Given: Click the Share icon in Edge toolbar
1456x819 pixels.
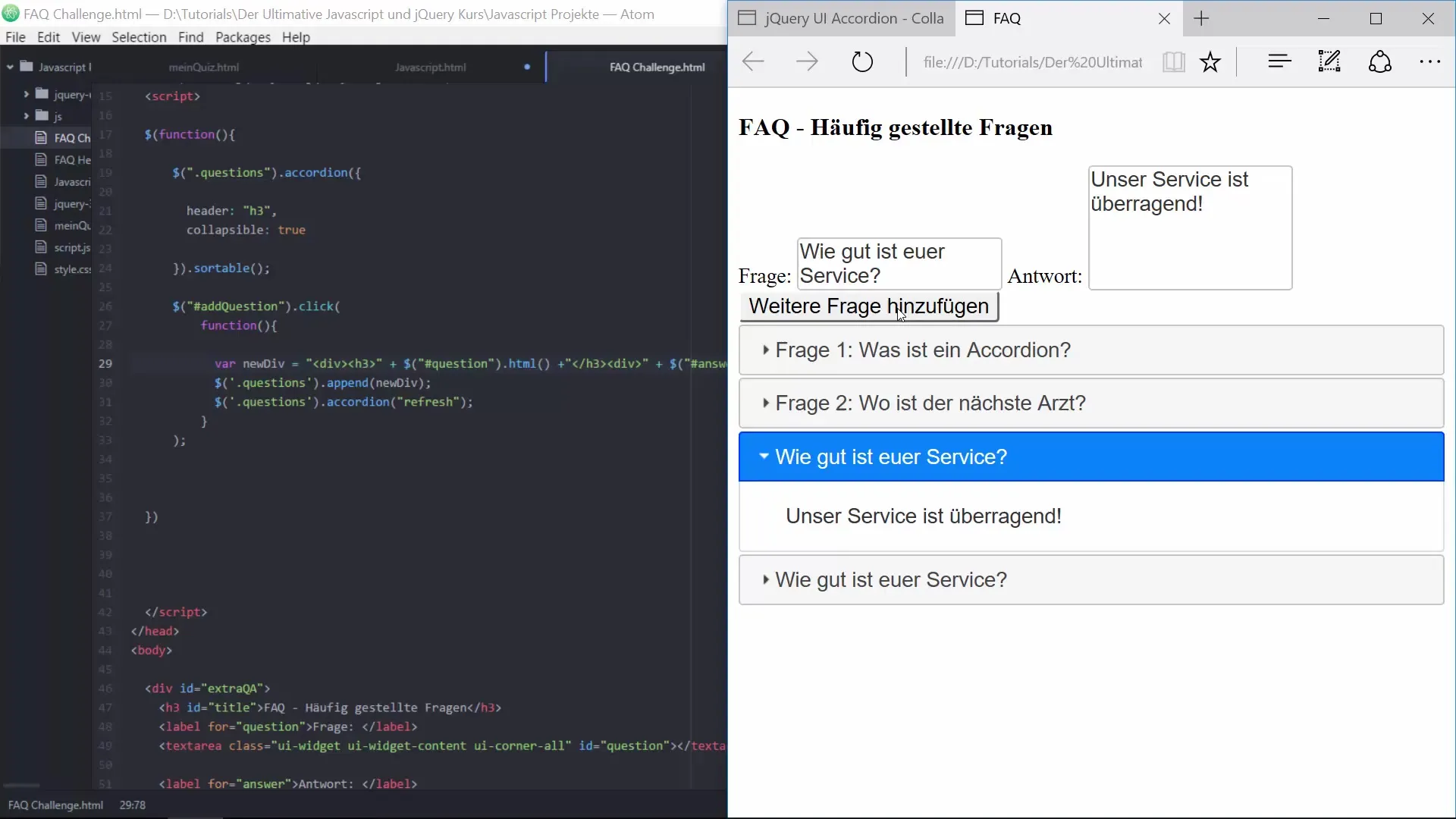Looking at the screenshot, I should 1380,61.
